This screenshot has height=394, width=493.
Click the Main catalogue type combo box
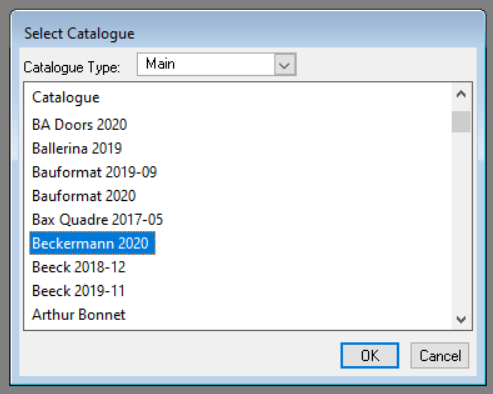(216, 64)
